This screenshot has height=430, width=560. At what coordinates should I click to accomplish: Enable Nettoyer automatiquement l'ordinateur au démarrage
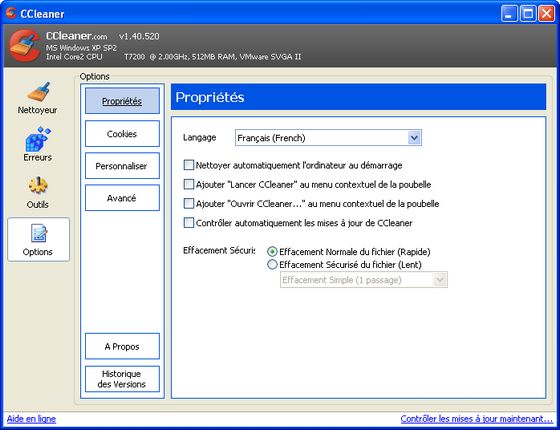click(188, 165)
